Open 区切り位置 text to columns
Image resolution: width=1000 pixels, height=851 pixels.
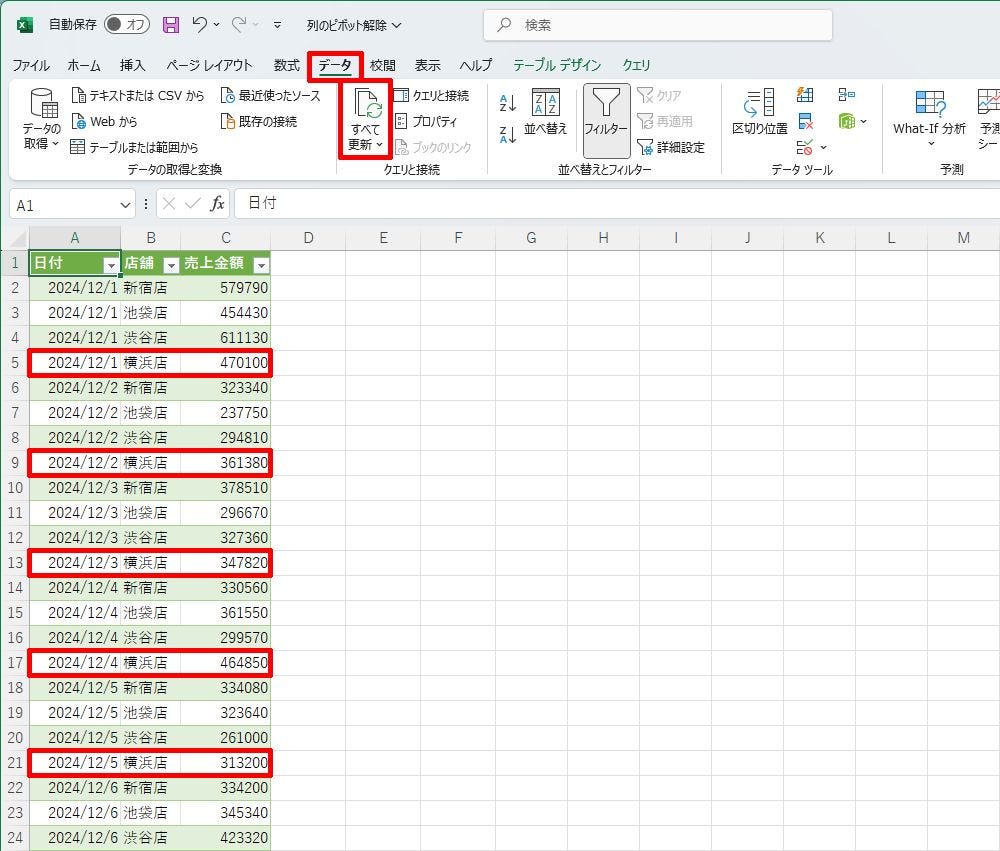point(759,112)
